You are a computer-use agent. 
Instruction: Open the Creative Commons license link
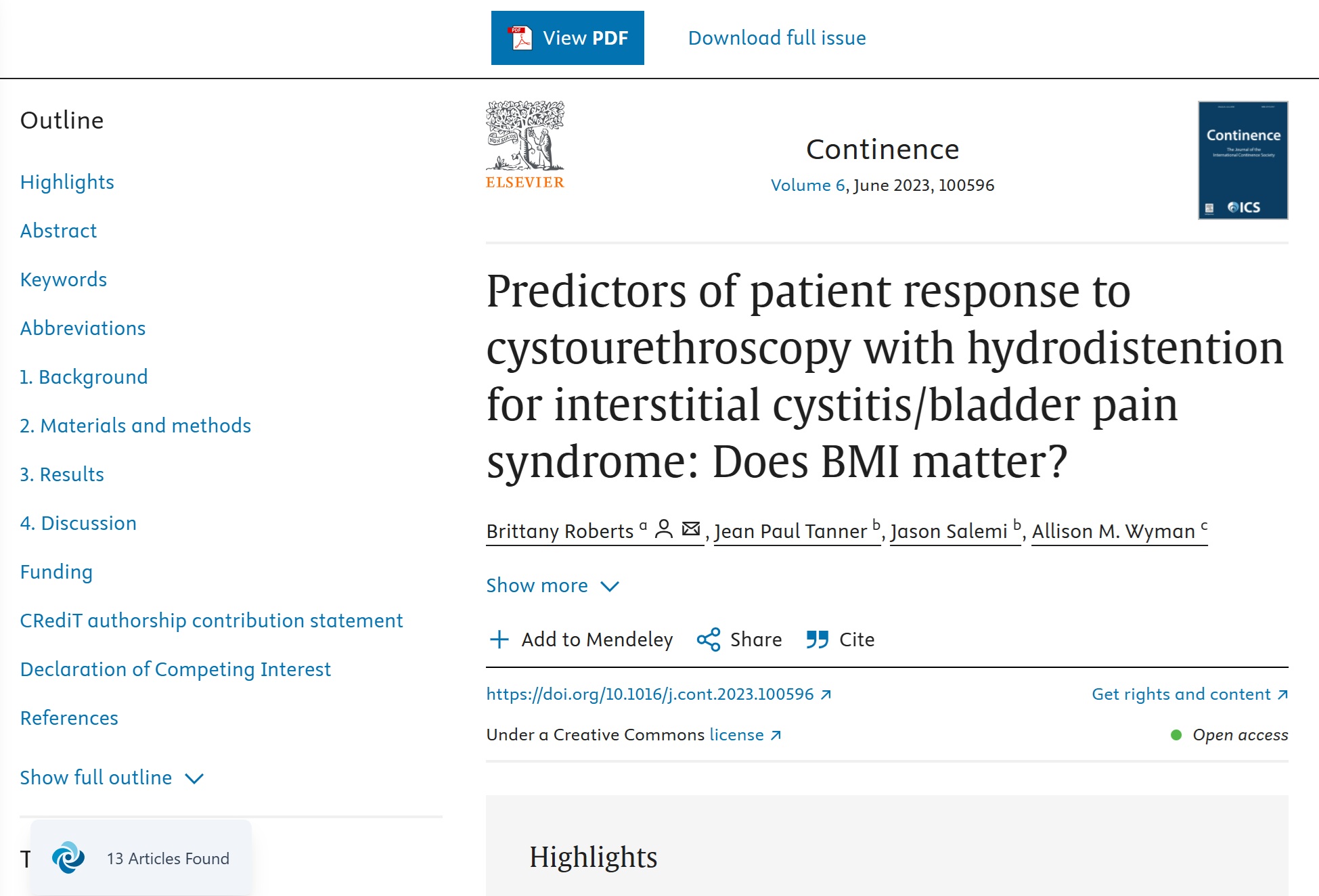point(736,735)
